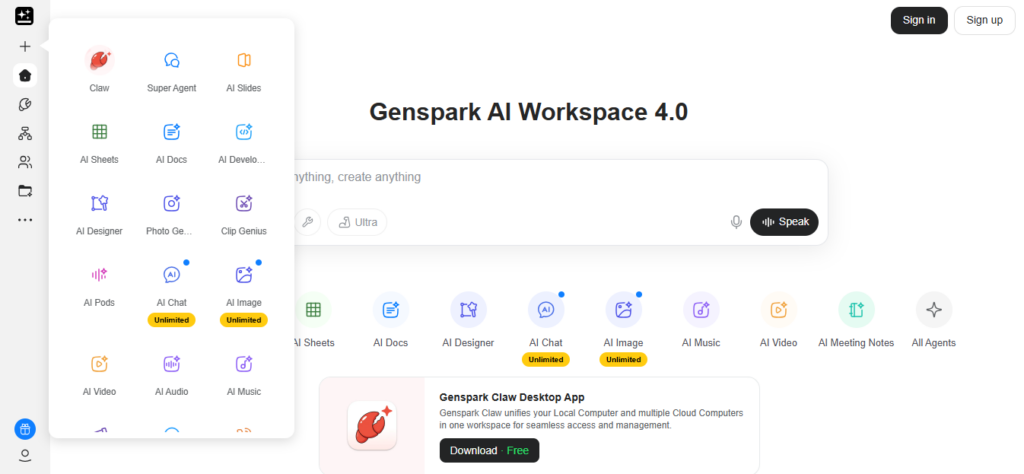1024x474 pixels.
Task: Open the sidebar people icon
Action: click(25, 162)
